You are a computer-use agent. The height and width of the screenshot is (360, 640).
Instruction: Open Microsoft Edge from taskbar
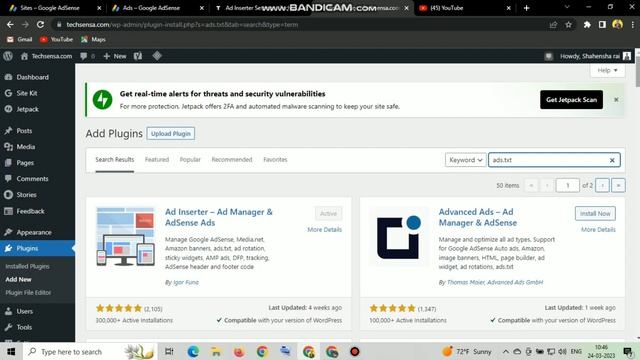pyautogui.click(x=193, y=351)
